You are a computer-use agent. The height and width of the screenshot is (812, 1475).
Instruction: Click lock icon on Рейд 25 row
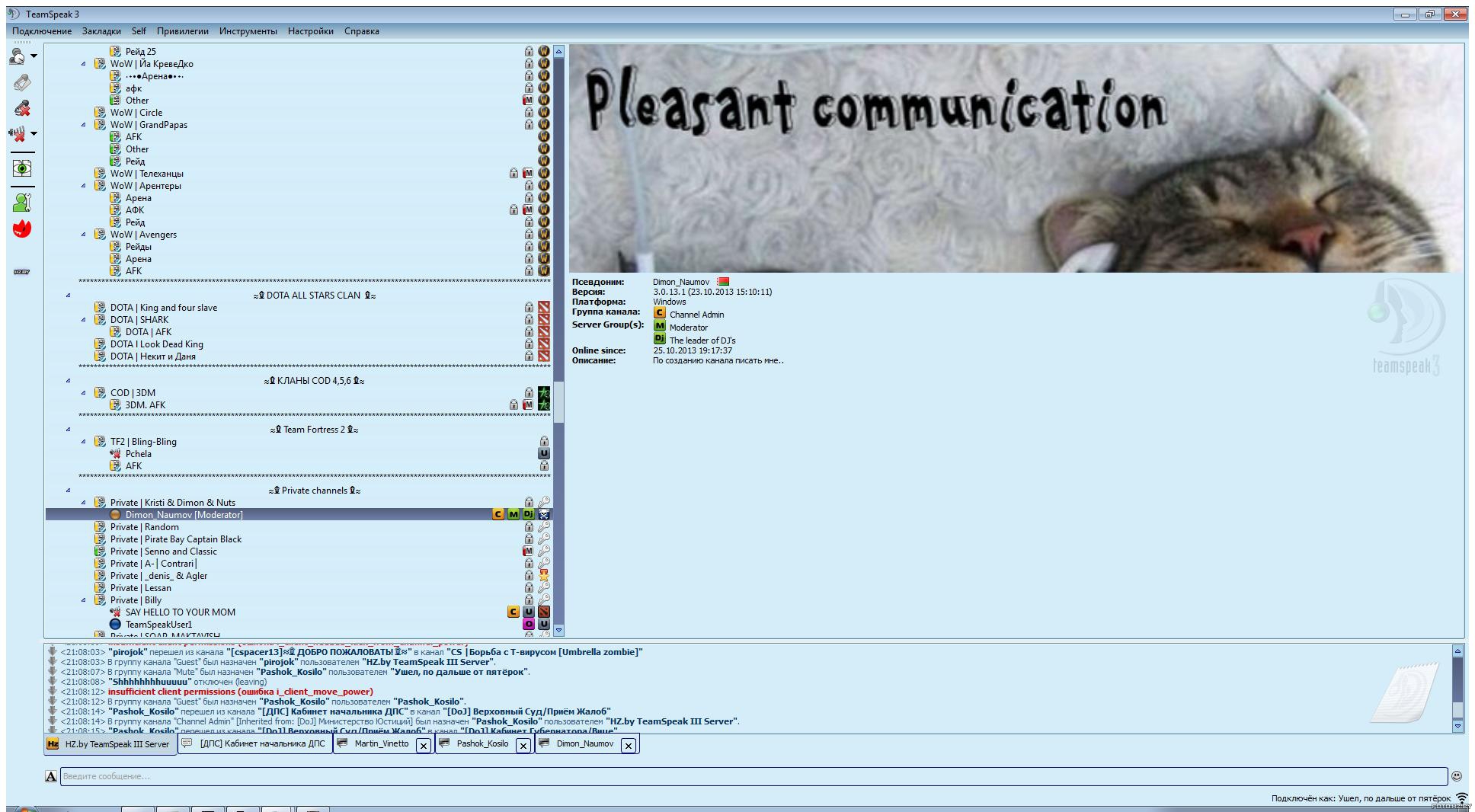(529, 52)
